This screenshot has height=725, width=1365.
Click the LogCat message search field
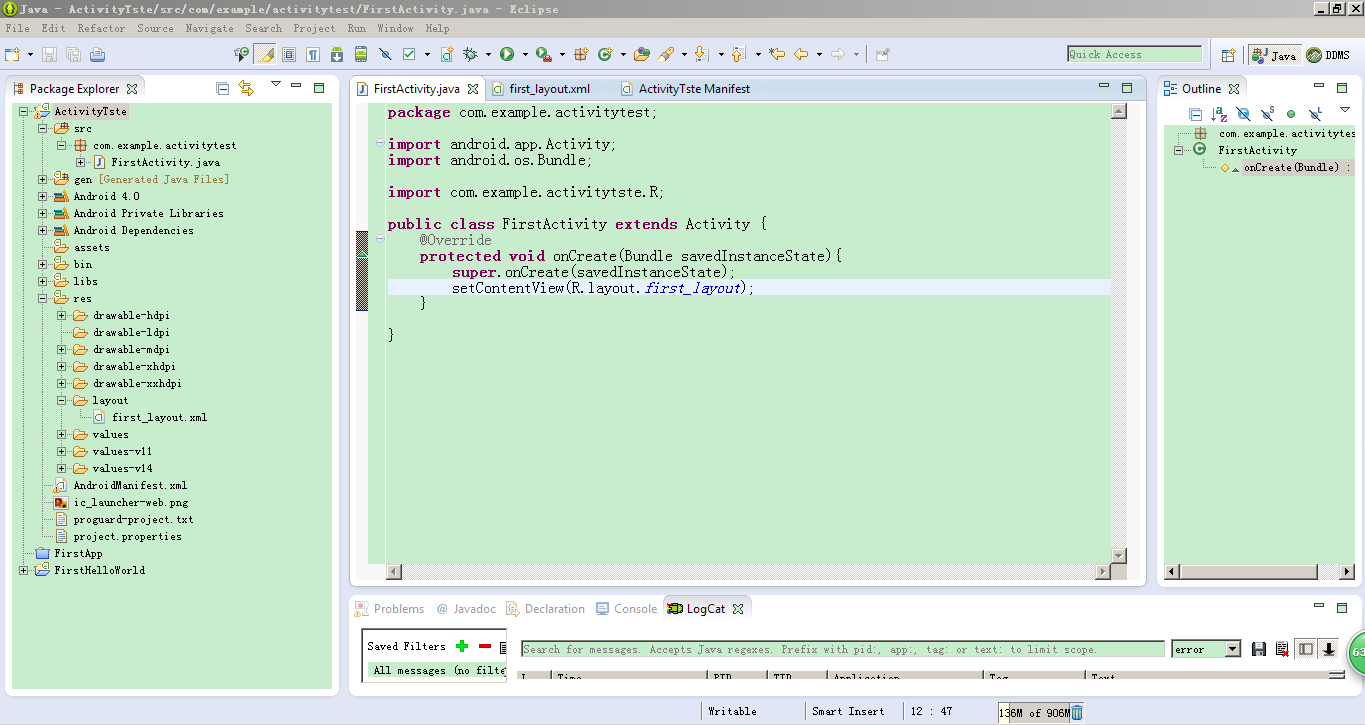point(842,649)
